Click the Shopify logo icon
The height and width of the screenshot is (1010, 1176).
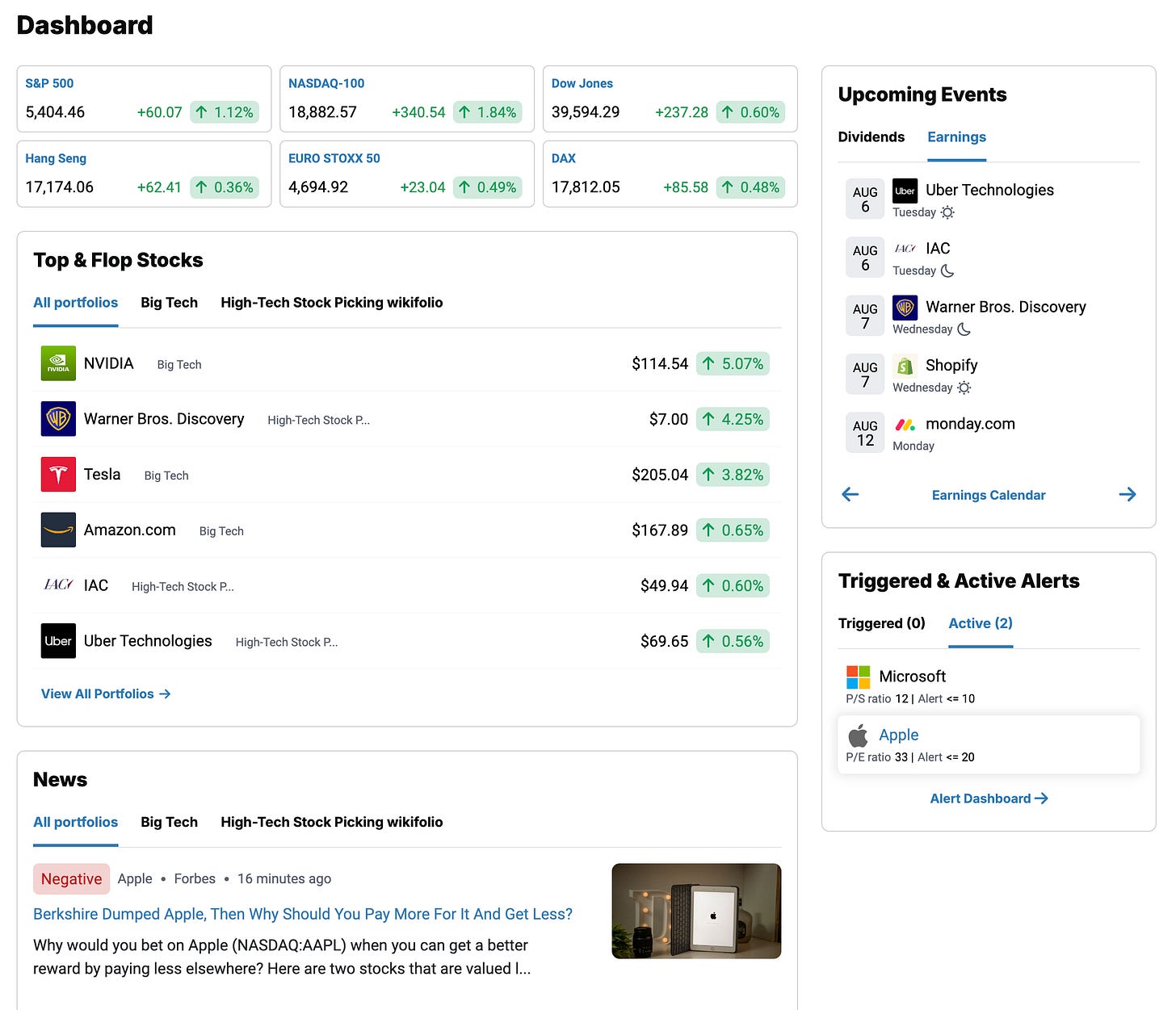905,366
